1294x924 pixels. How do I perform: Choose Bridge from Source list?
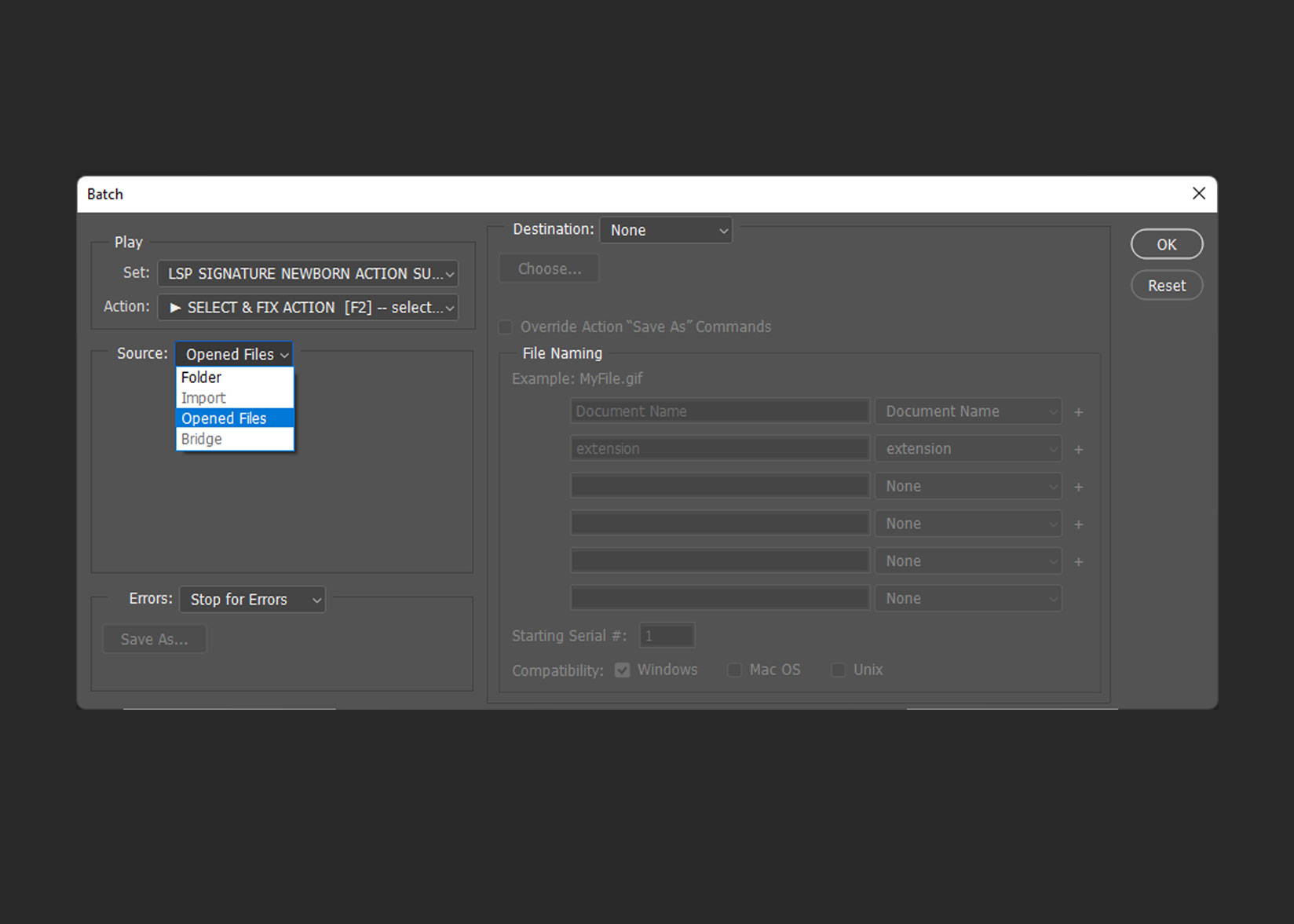click(235, 439)
